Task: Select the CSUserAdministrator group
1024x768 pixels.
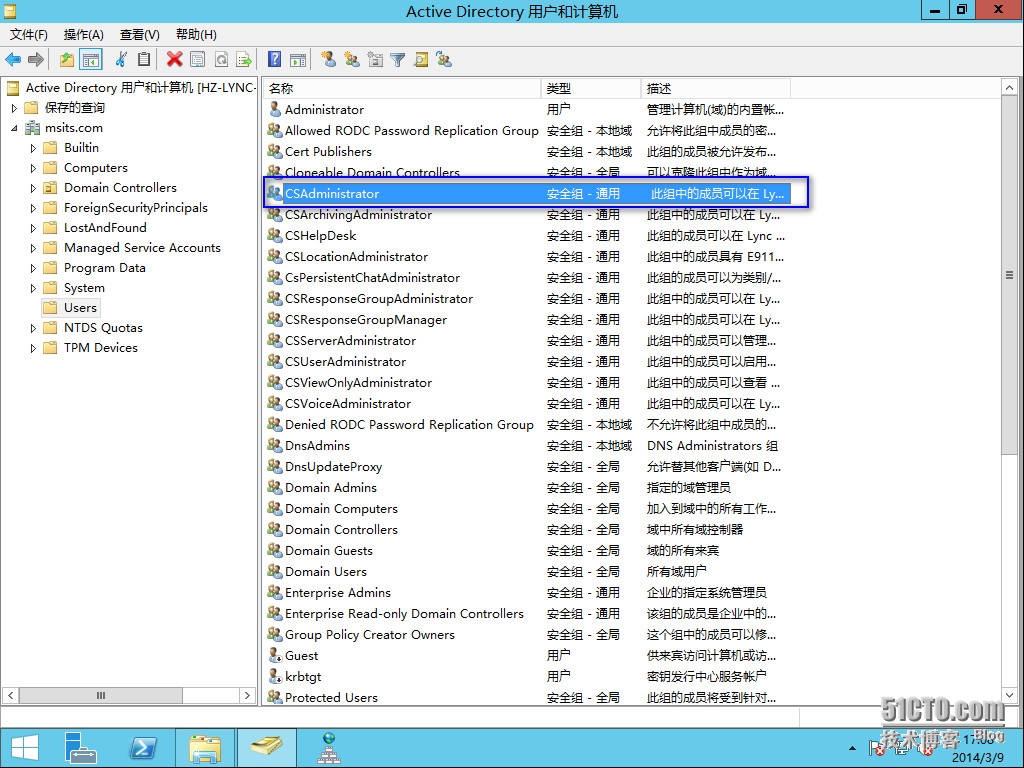Action: (x=526, y=362)
